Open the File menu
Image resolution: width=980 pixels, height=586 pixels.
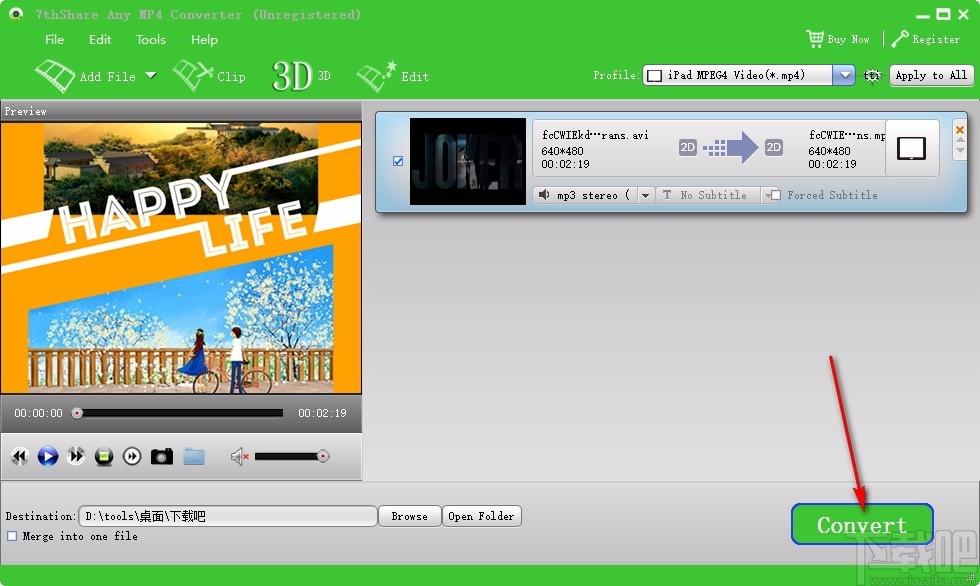pos(54,39)
